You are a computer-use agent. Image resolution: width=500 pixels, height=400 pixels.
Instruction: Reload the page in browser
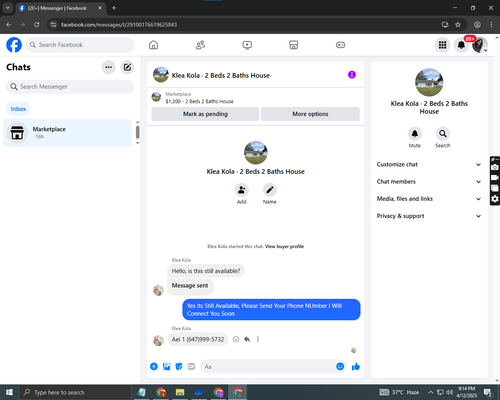[37, 25]
